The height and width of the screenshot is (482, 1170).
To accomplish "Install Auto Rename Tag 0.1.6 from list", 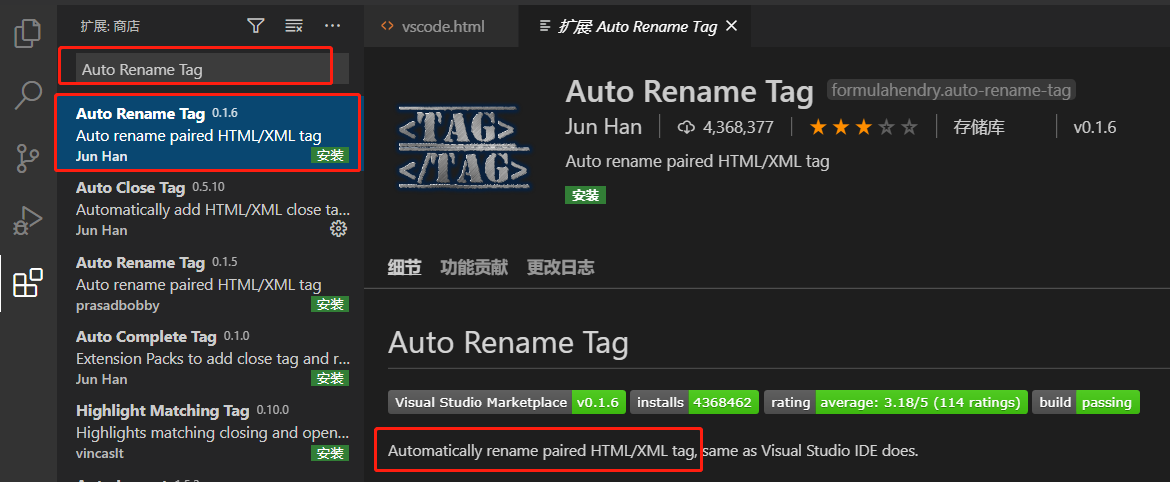I will coord(330,155).
